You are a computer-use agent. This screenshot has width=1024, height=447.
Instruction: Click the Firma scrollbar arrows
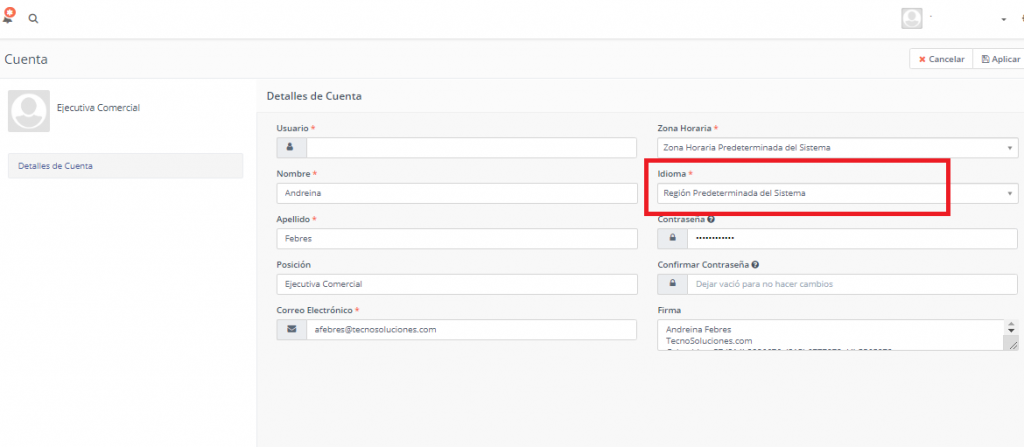(1011, 329)
